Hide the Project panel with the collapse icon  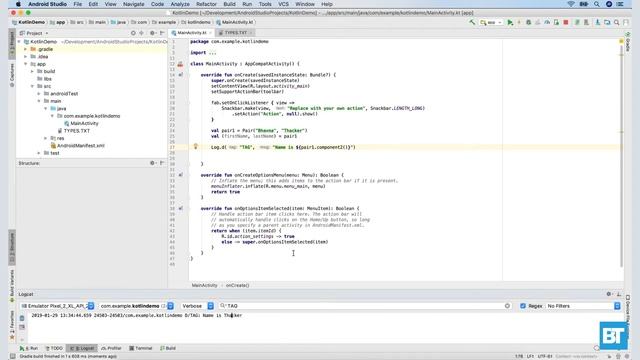(162, 33)
